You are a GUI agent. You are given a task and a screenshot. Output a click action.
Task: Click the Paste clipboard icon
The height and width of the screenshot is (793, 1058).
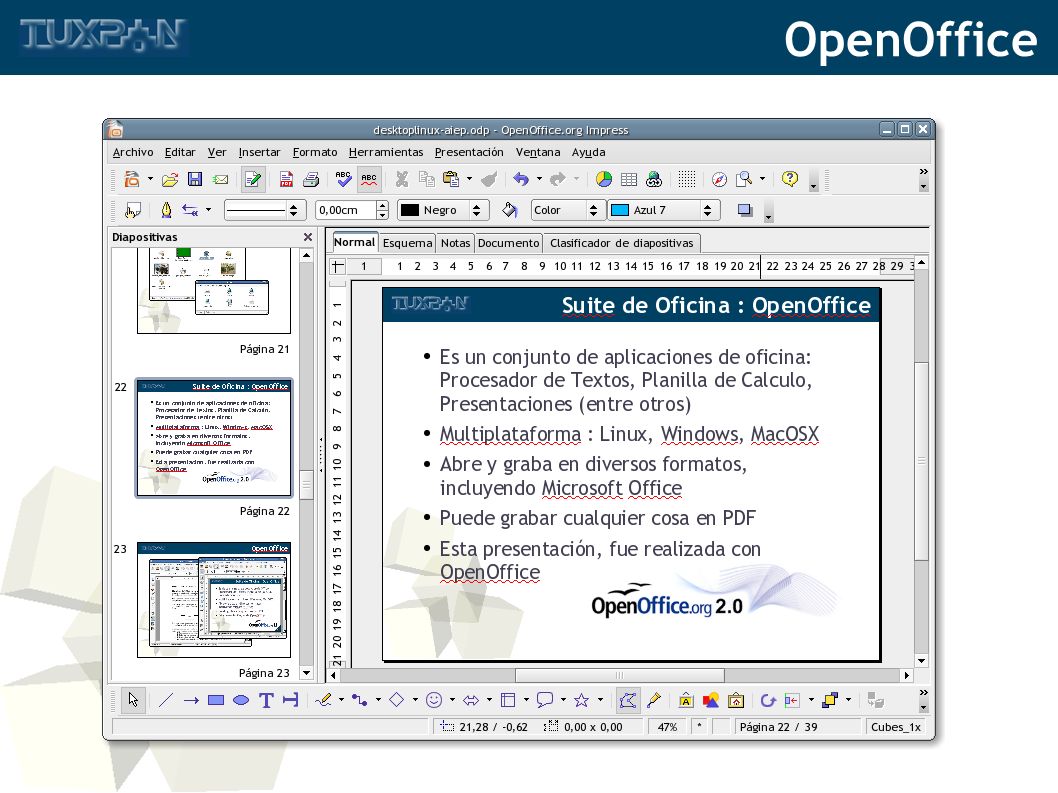click(x=451, y=179)
